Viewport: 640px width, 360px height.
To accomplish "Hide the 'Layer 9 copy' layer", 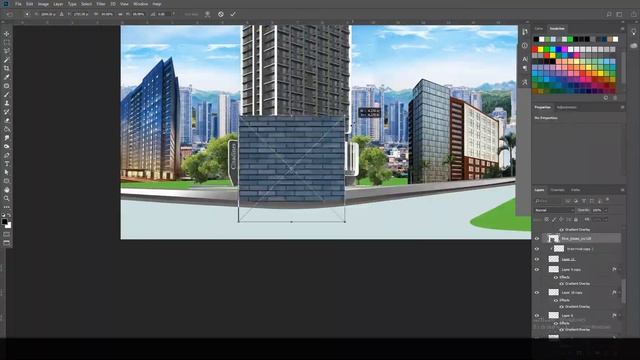I will coord(537,269).
